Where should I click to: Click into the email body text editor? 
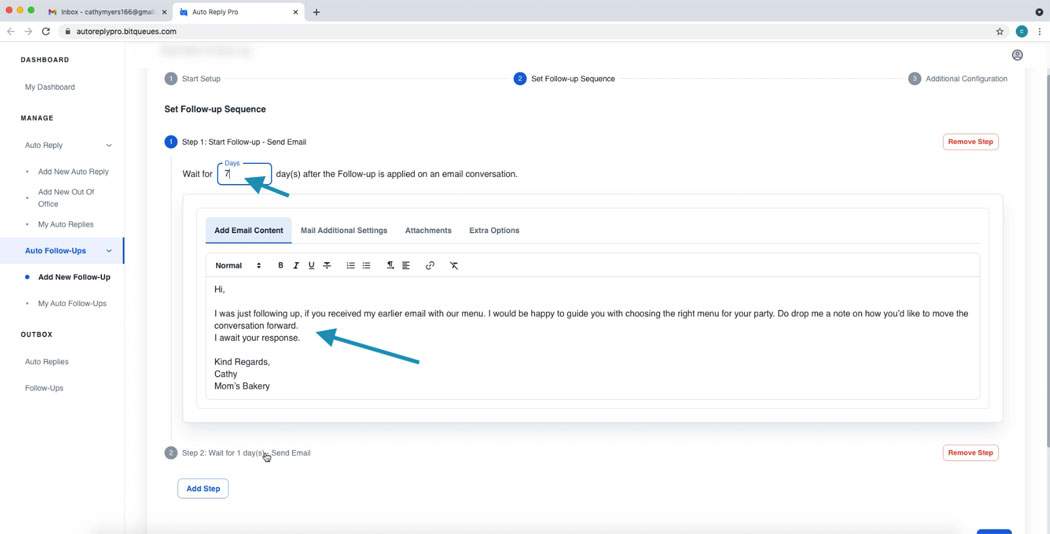point(593,338)
